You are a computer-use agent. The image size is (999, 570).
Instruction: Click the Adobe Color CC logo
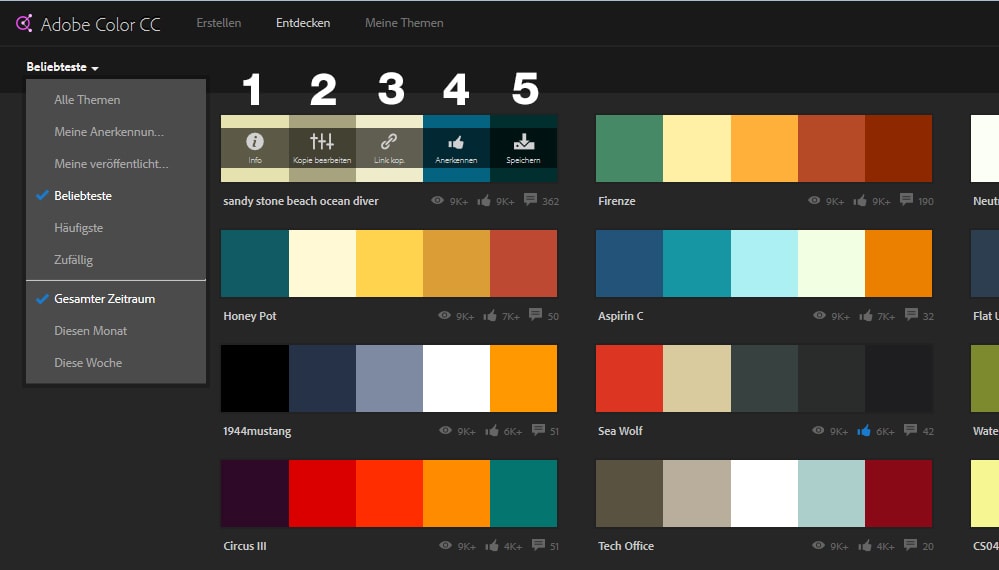pos(25,23)
